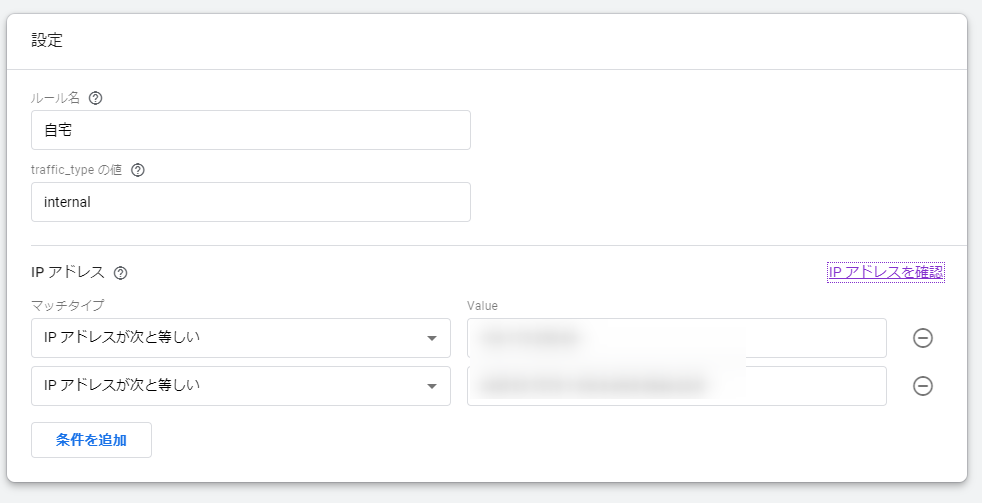Click the Value column label
982x503 pixels.
482,306
